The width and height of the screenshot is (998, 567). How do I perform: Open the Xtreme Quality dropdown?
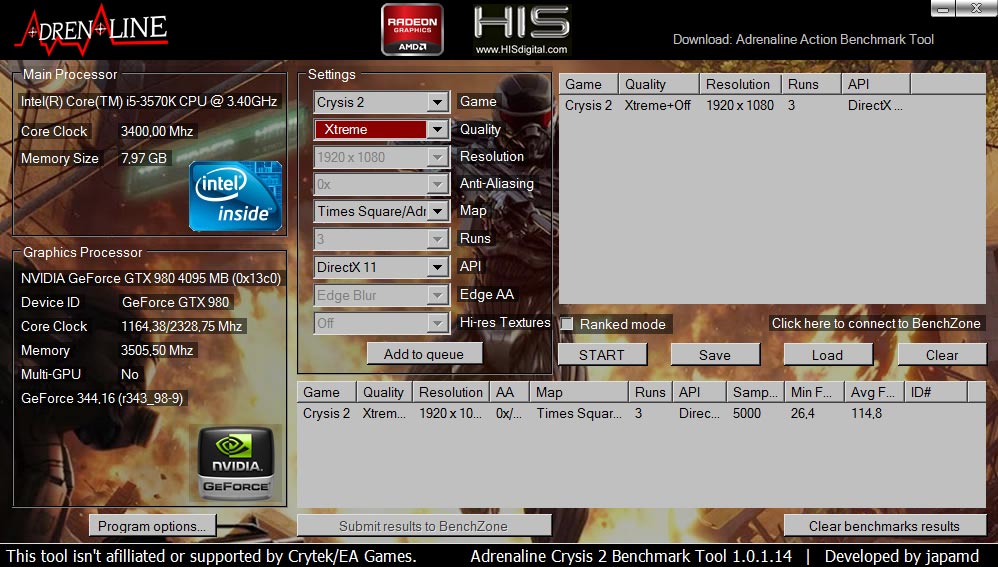click(437, 129)
